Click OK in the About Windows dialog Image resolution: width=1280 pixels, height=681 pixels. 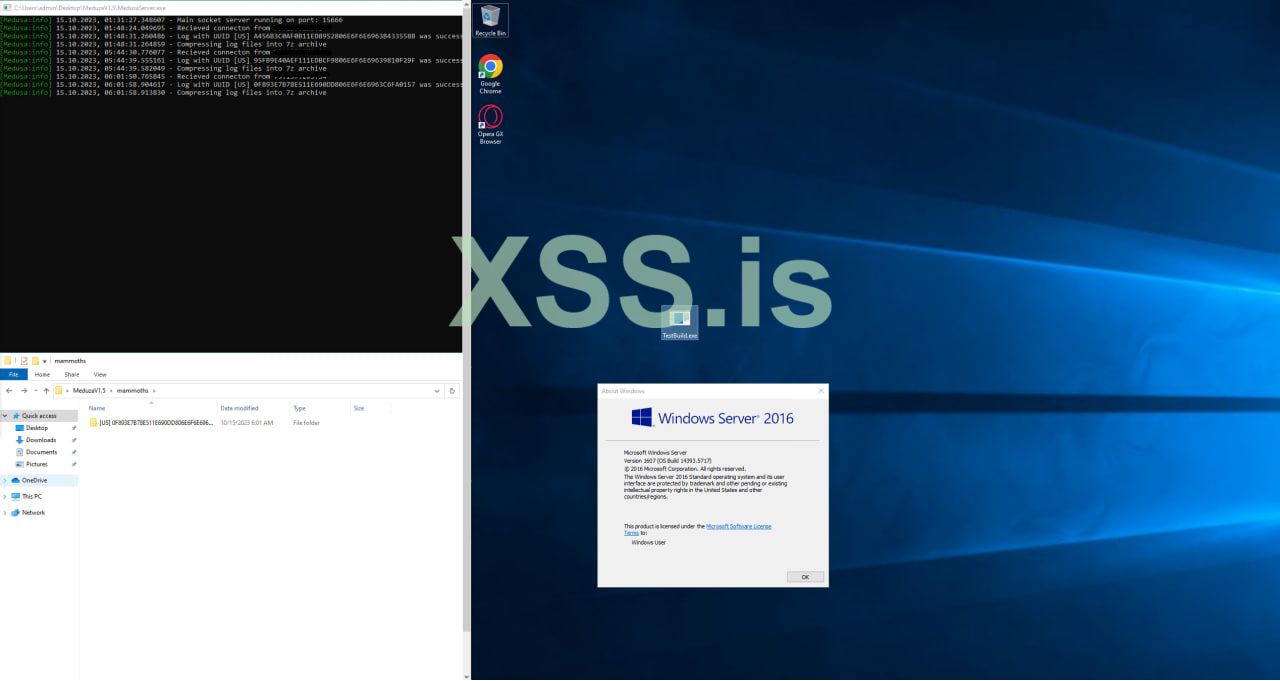pyautogui.click(x=805, y=576)
